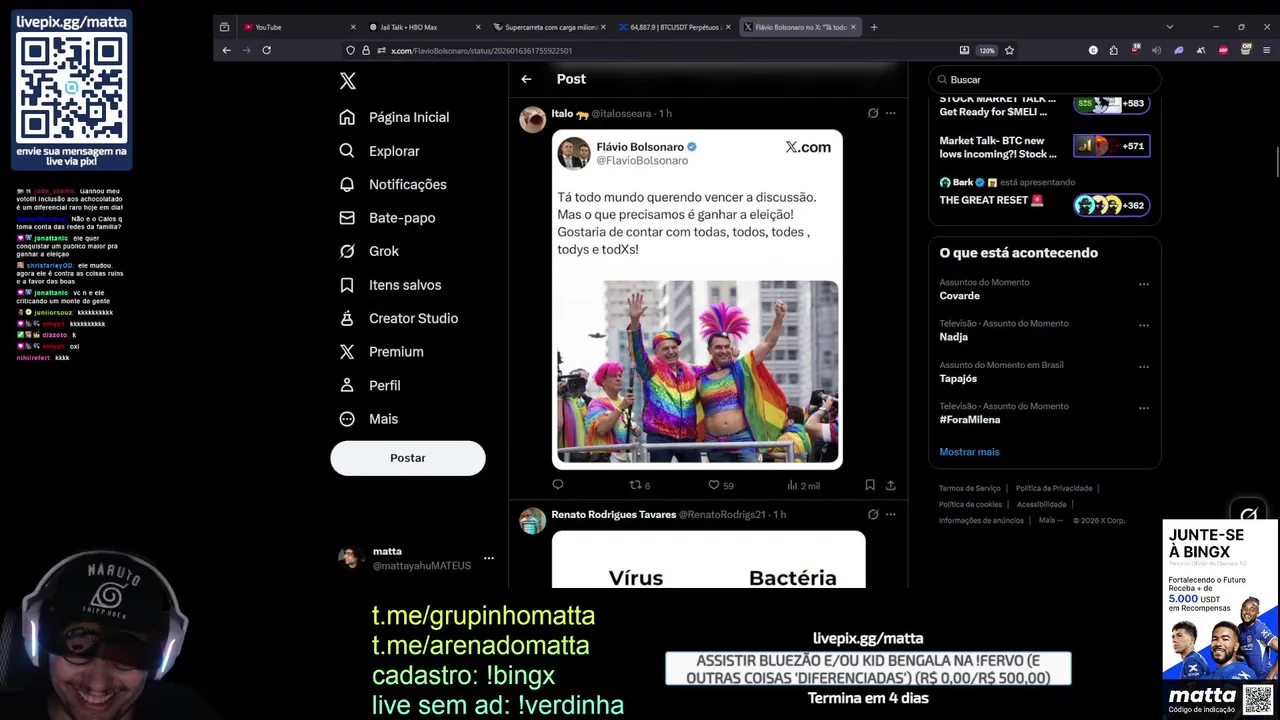1280x720 pixels.
Task: Open options for #ForaMilena trend
Action: click(1143, 408)
